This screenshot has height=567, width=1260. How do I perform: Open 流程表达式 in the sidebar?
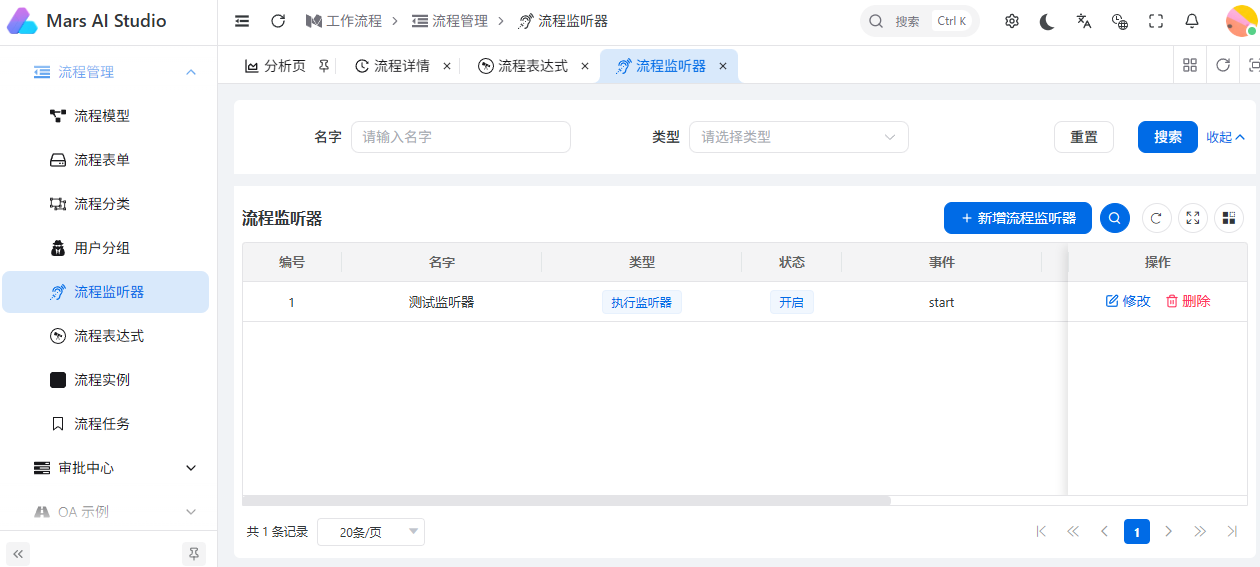(105, 336)
